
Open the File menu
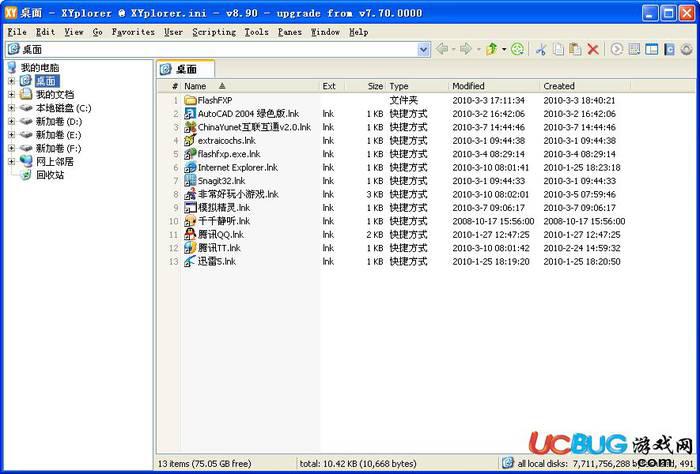tap(17, 32)
